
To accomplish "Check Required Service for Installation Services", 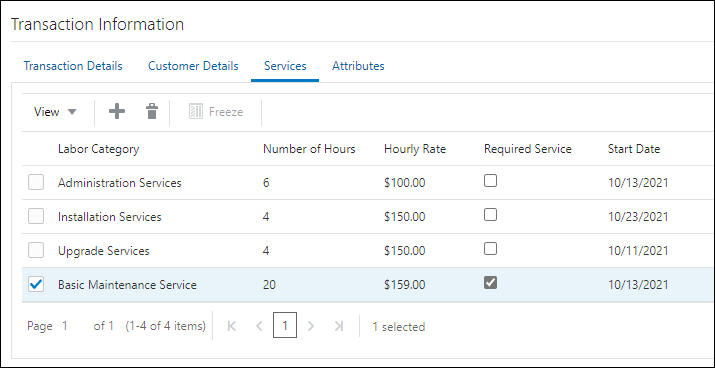I will [x=491, y=215].
